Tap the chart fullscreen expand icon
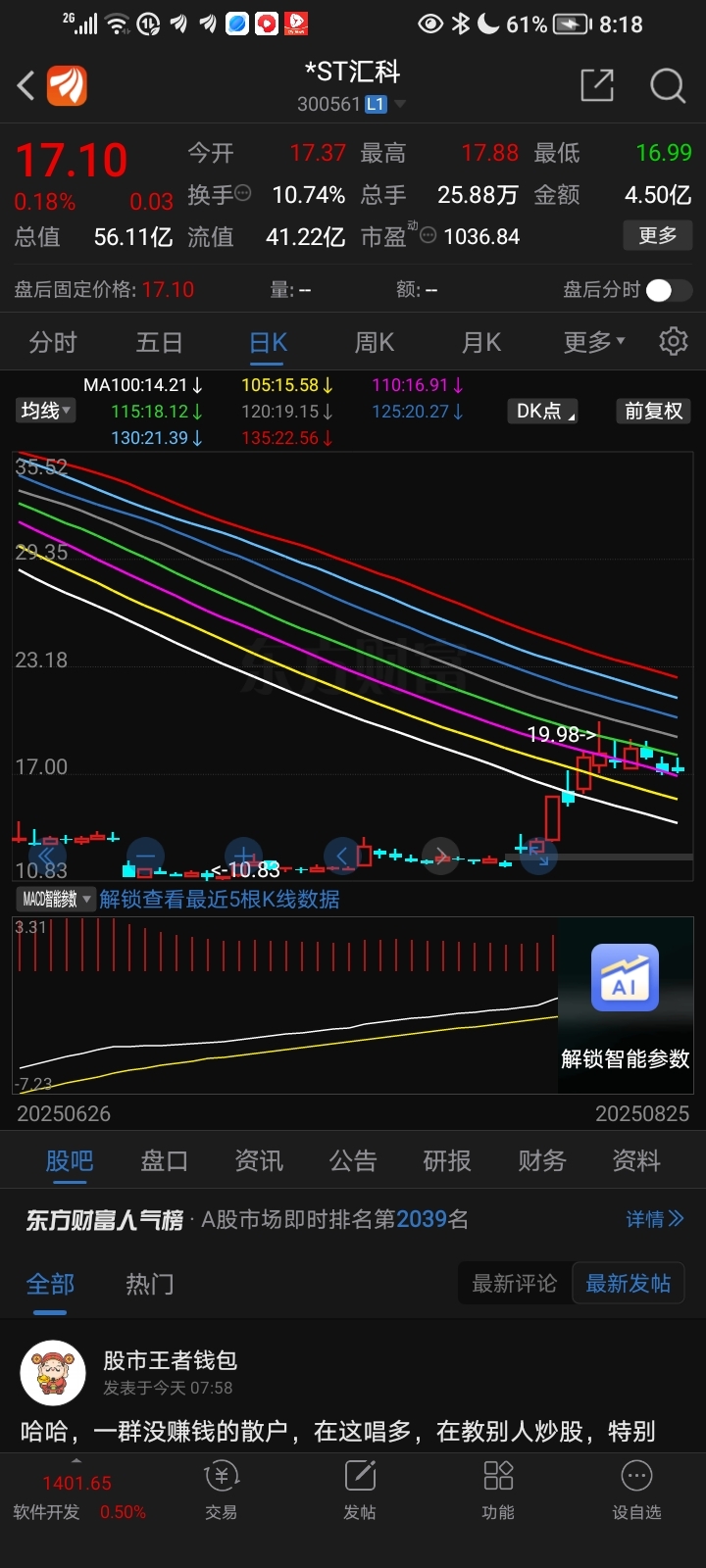The height and width of the screenshot is (1568, 706). (x=539, y=857)
